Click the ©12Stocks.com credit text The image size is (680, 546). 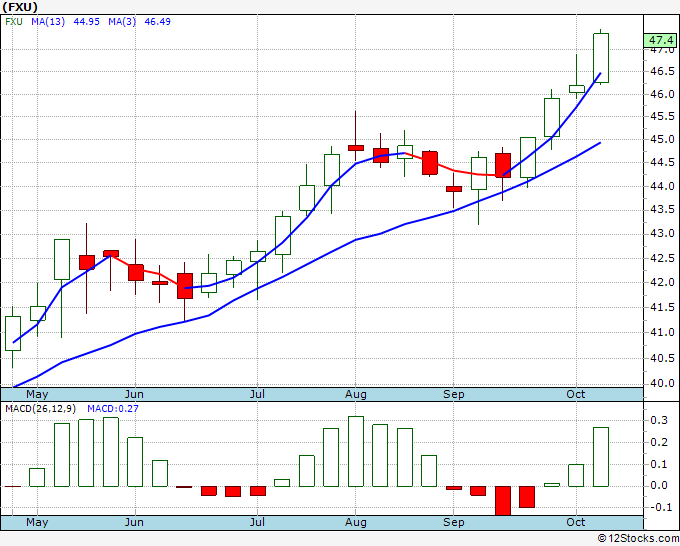pyautogui.click(x=638, y=539)
